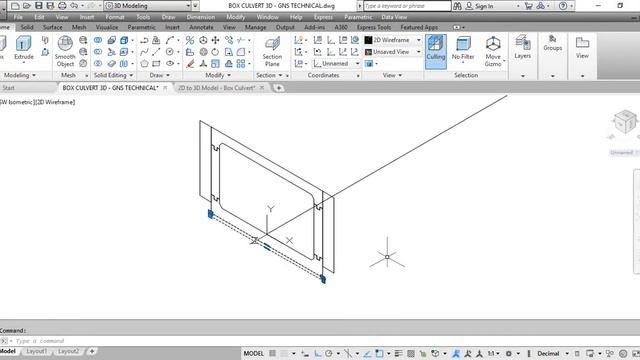Click the Smooth Object tool
This screenshot has width=640, height=360.
[x=65, y=51]
